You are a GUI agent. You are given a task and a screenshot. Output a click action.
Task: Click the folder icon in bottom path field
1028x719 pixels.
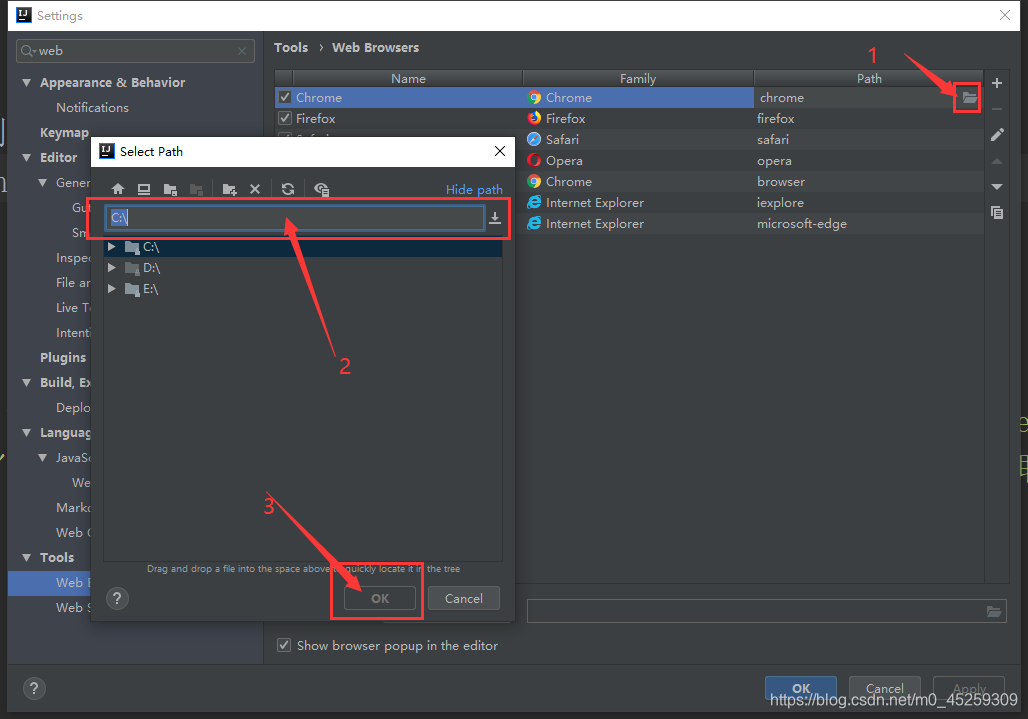coord(994,612)
